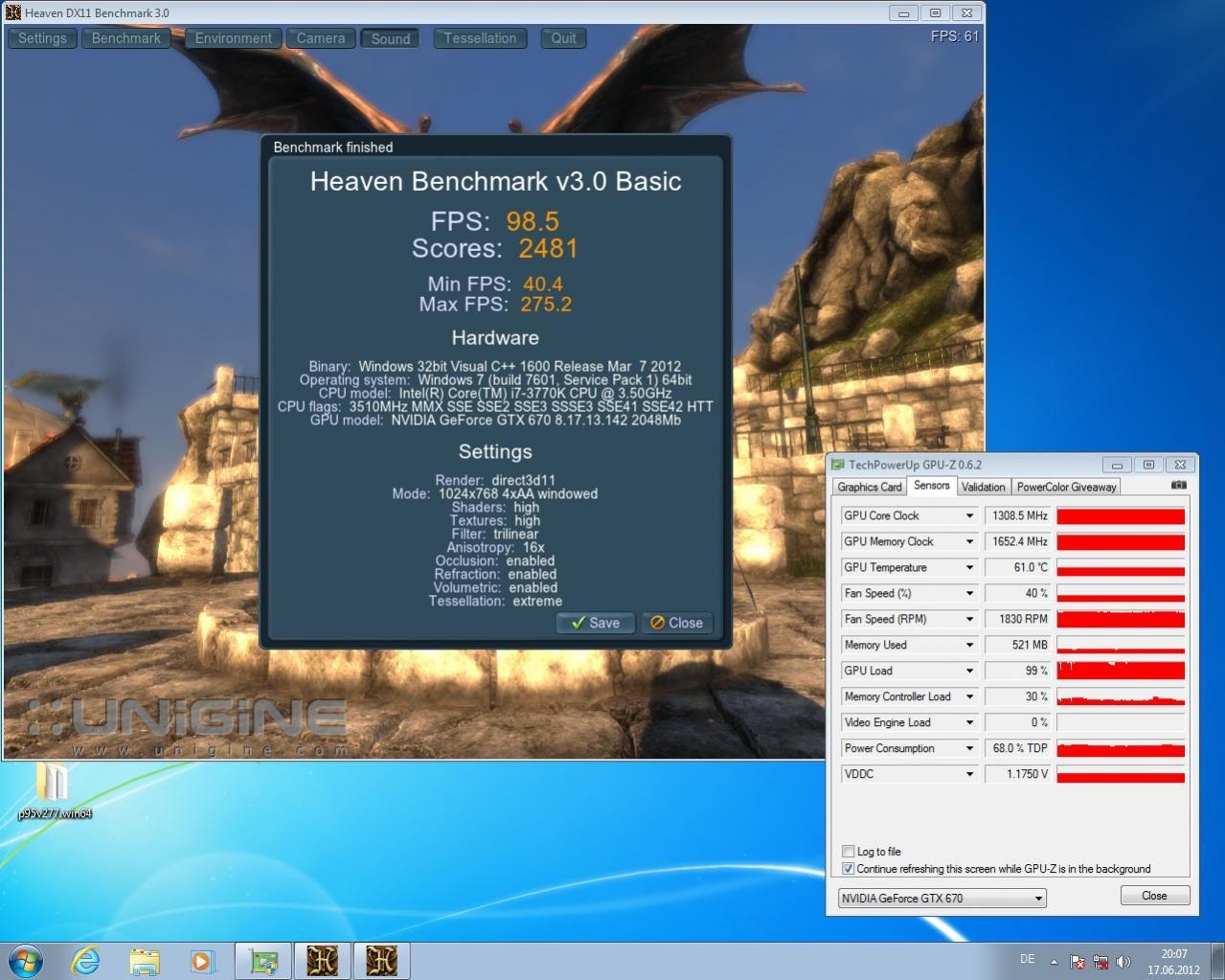Click the Benchmark menu button
This screenshot has height=980, width=1225.
pos(126,38)
